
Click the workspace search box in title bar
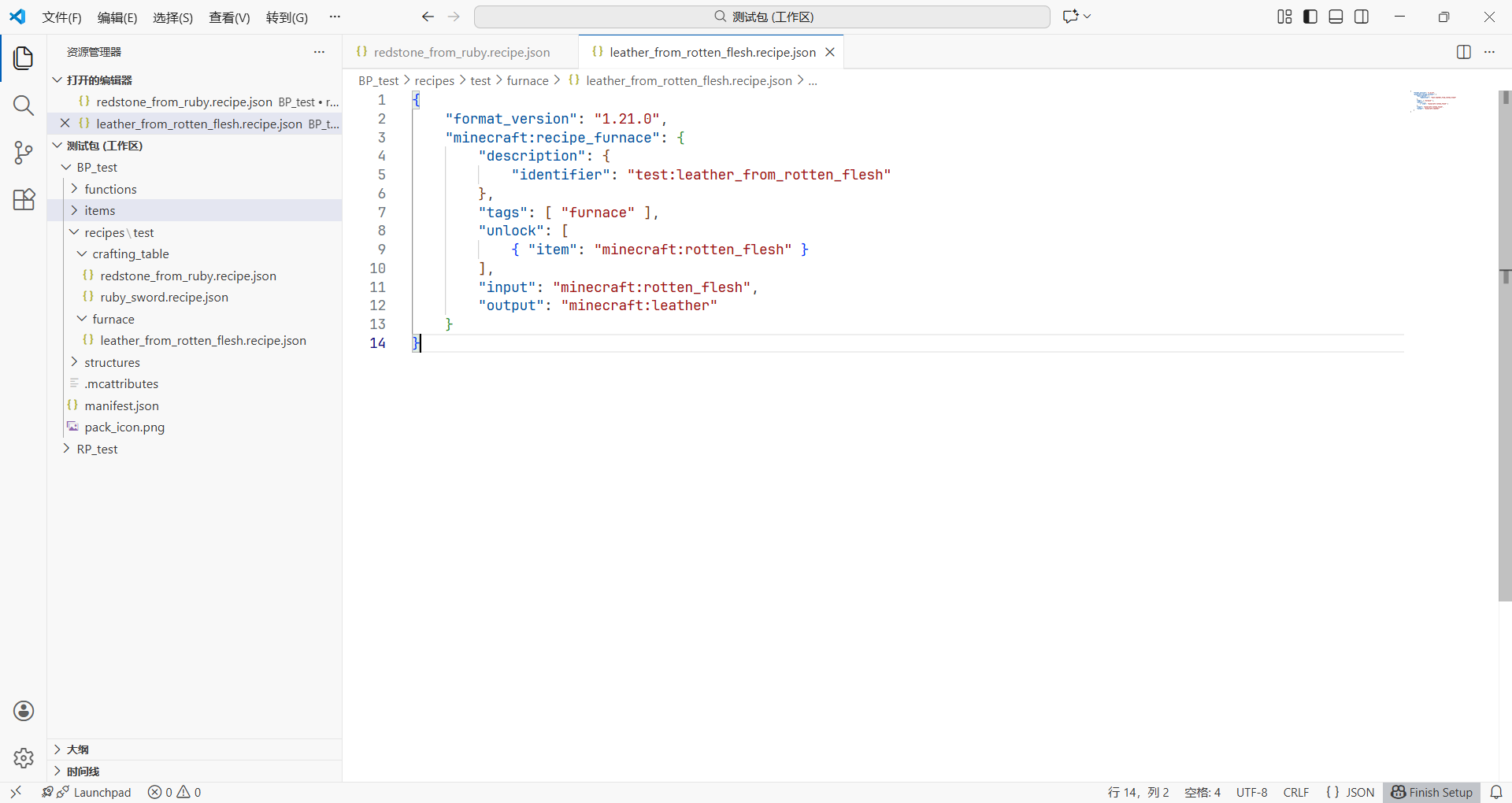coord(762,17)
